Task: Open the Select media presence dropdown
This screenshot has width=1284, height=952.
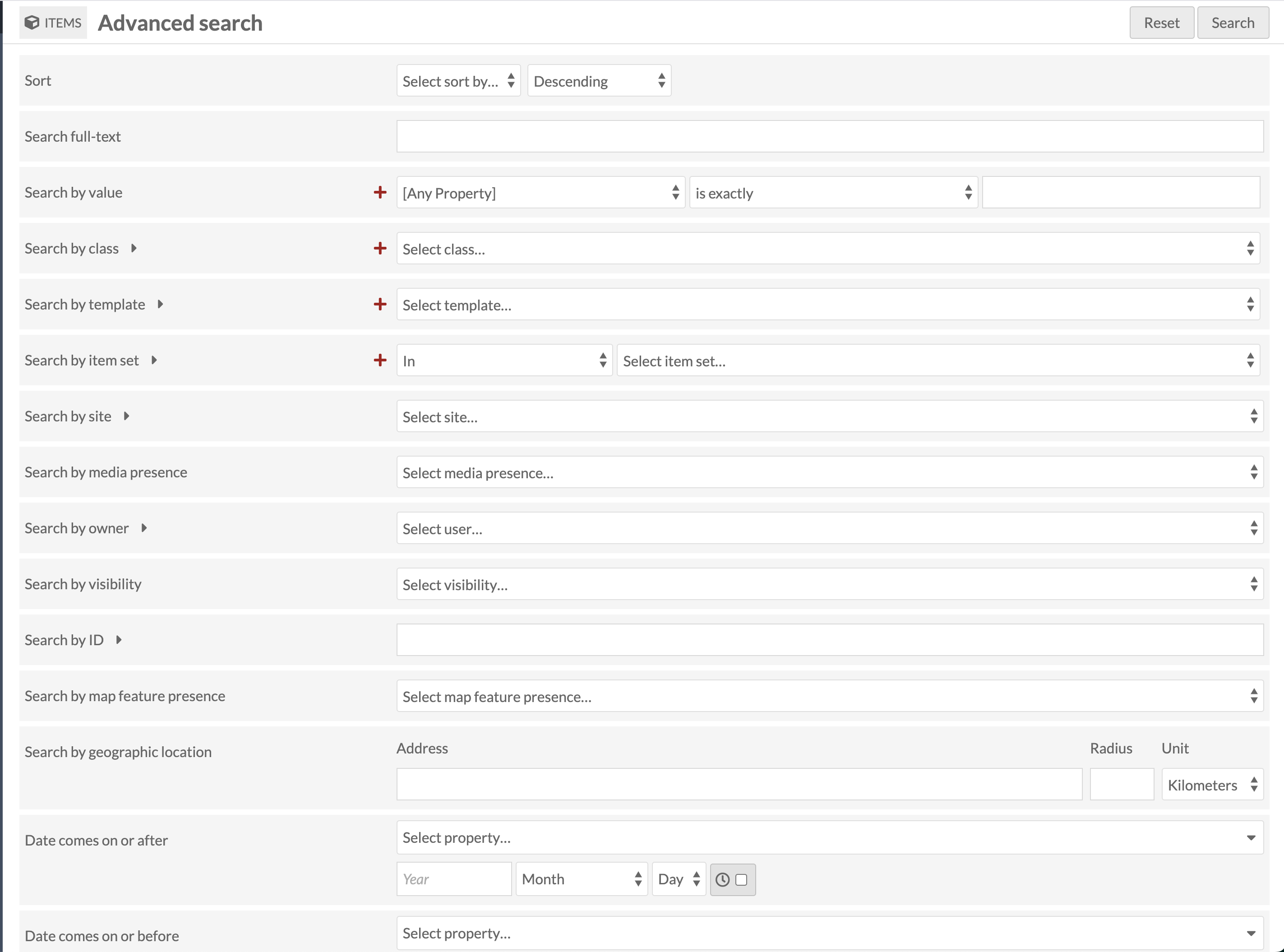Action: 830,472
